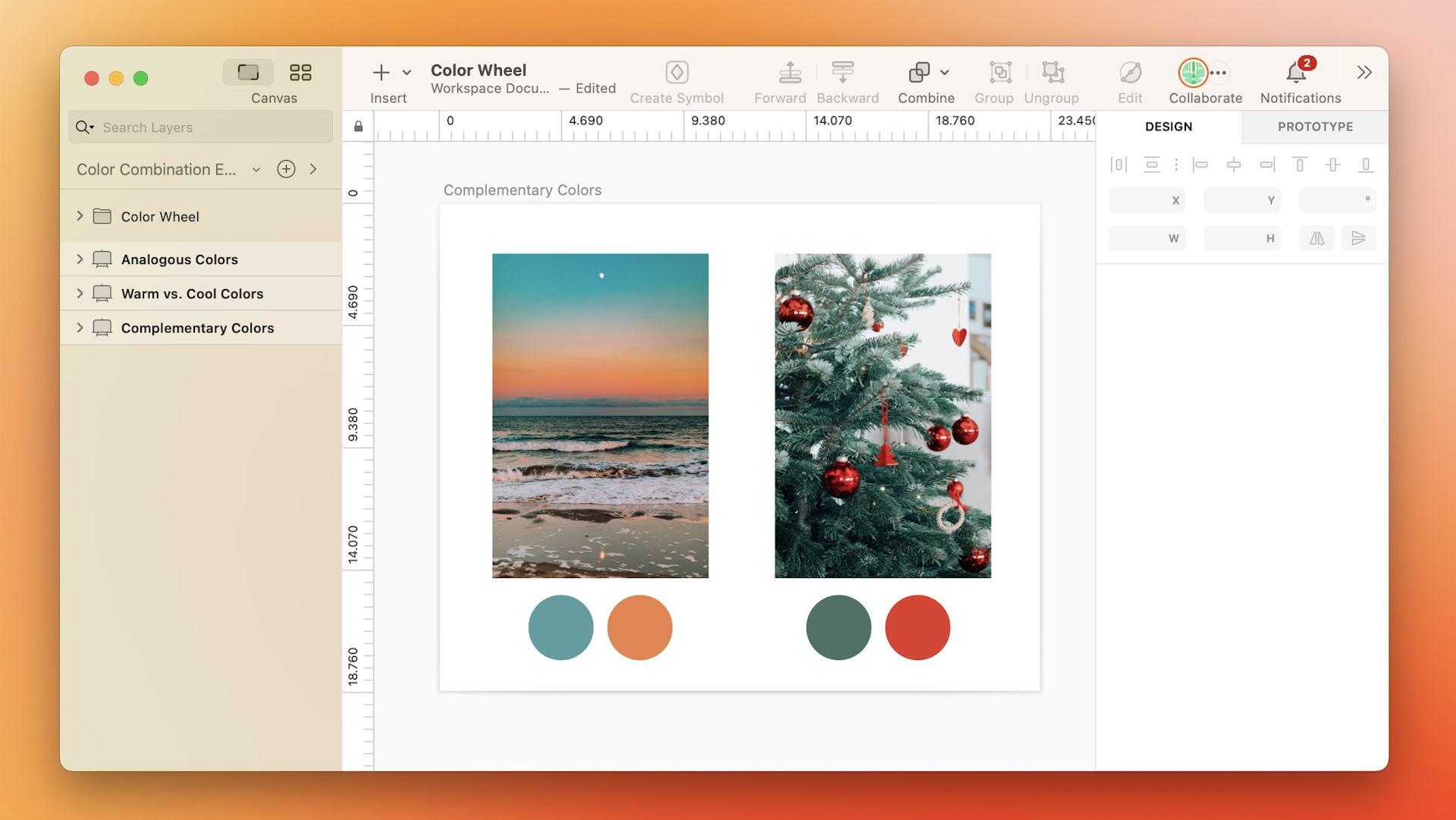Screen dimensions: 1456x820
Task: Click the Ungroup icon
Action: coord(1051,72)
